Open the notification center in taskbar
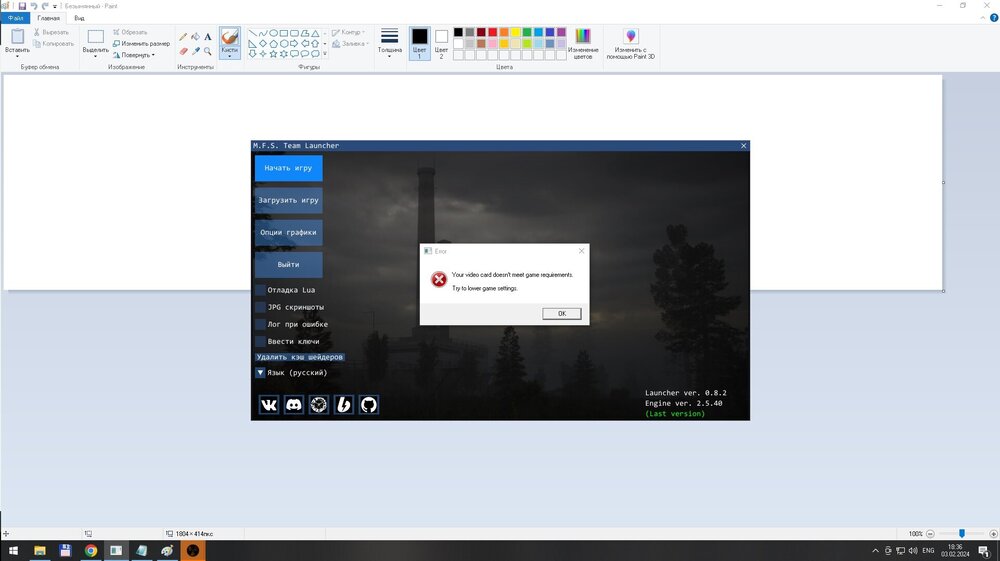Screen dimensions: 1000x561 pos(984,551)
